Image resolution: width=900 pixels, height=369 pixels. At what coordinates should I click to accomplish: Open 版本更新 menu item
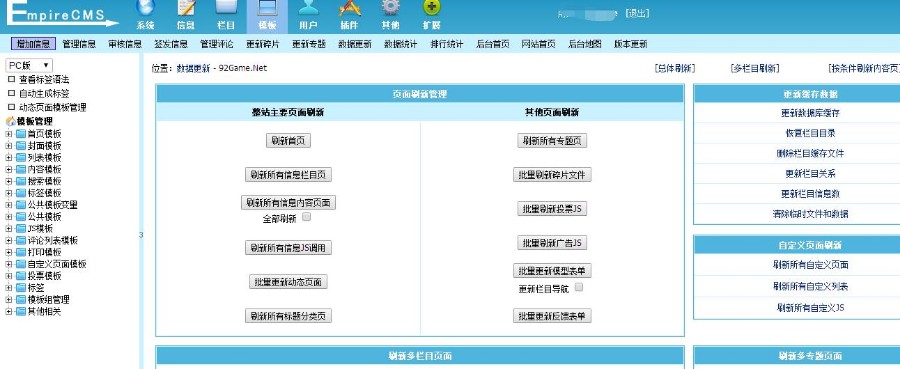(x=630, y=44)
